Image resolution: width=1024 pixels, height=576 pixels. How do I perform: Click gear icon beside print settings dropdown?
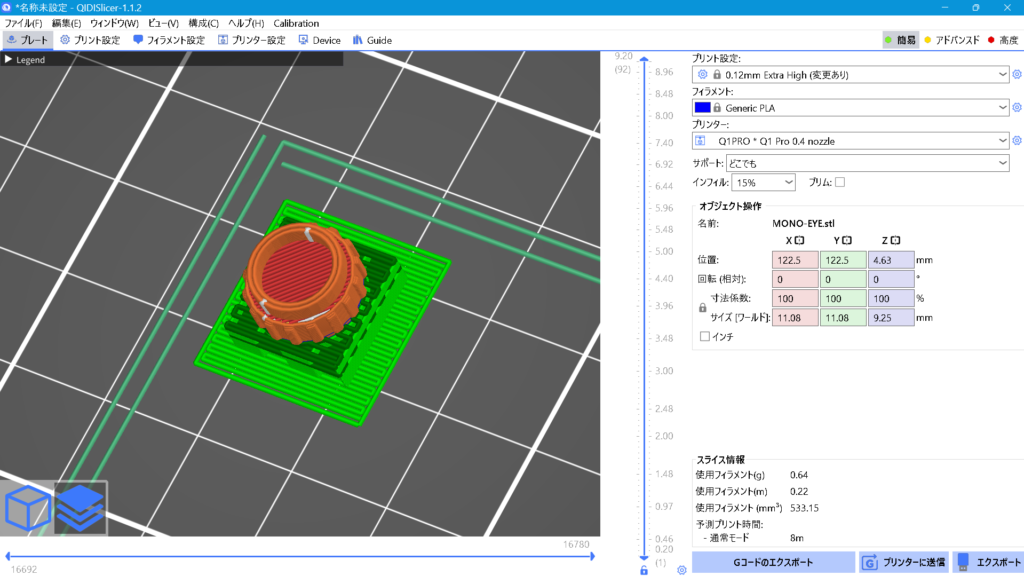[1017, 74]
